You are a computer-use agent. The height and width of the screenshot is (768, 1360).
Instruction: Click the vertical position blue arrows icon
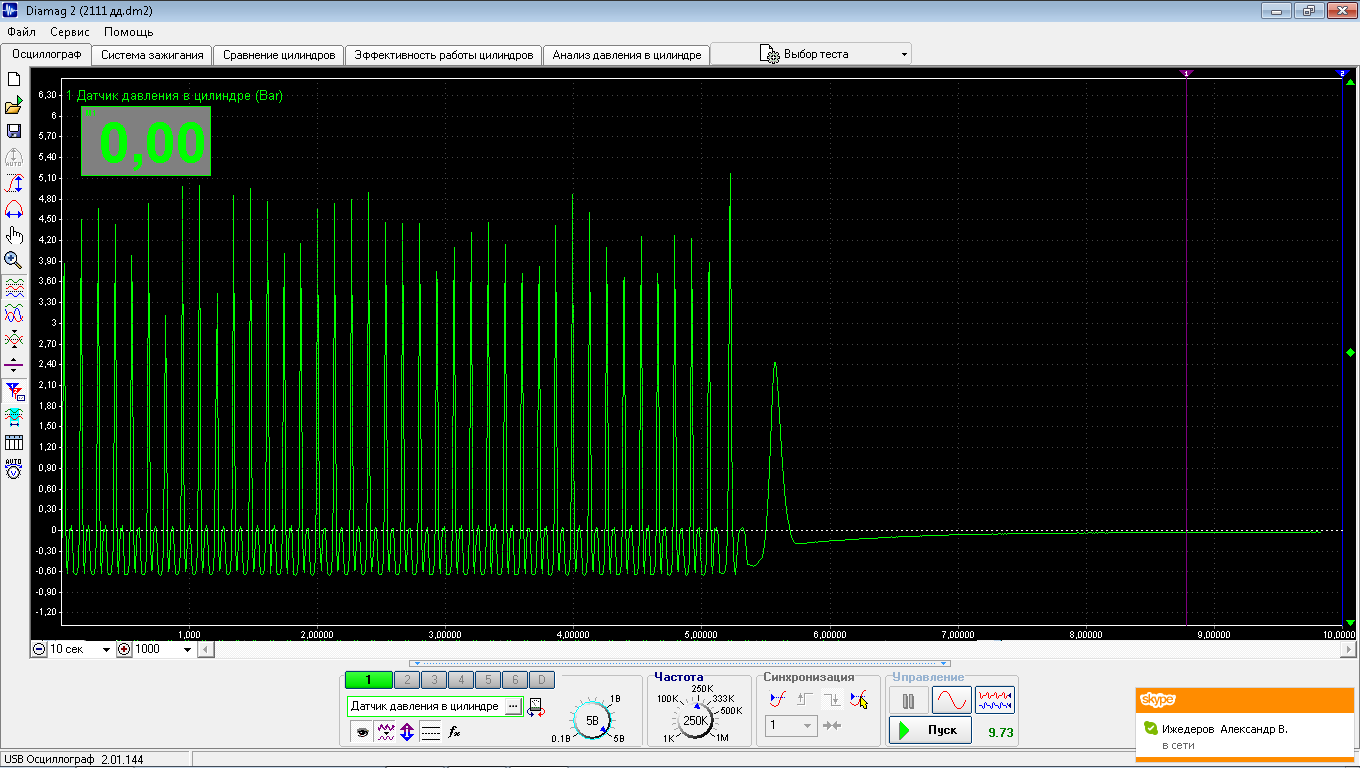[x=407, y=732]
